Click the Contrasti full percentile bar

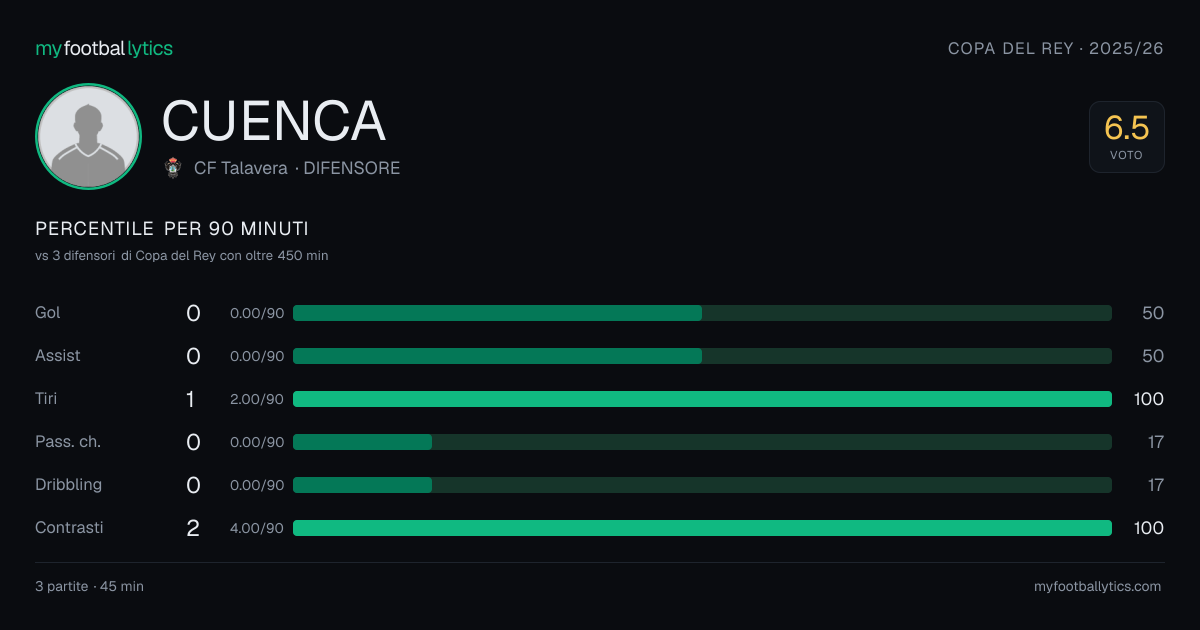[702, 528]
